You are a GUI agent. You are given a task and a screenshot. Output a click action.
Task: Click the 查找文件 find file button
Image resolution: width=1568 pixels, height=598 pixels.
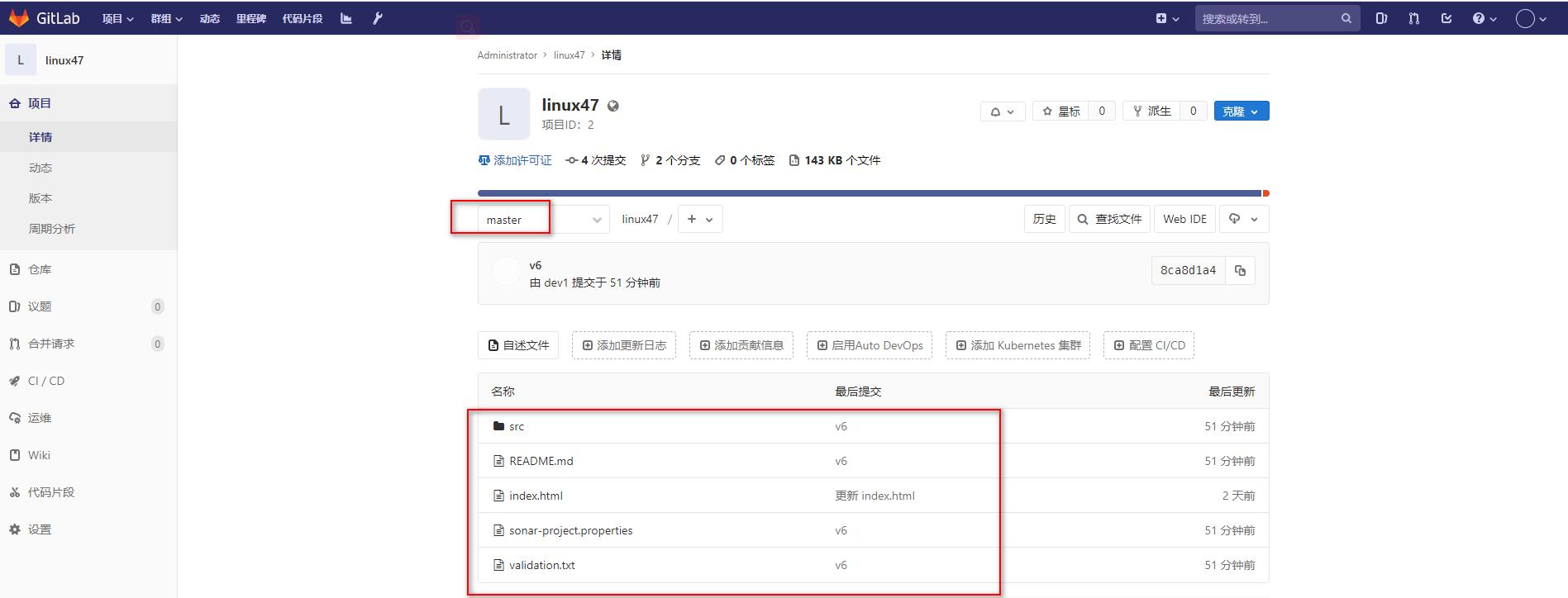(1109, 219)
